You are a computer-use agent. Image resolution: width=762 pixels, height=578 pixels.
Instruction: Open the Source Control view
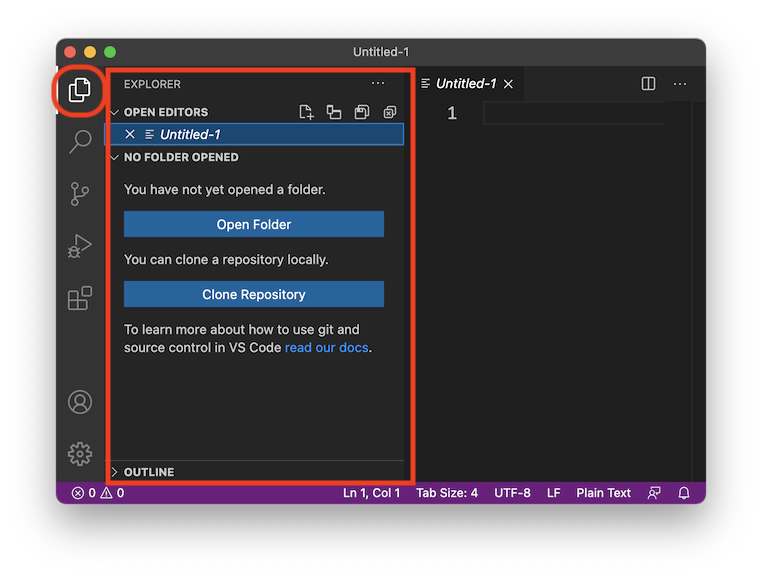(80, 194)
